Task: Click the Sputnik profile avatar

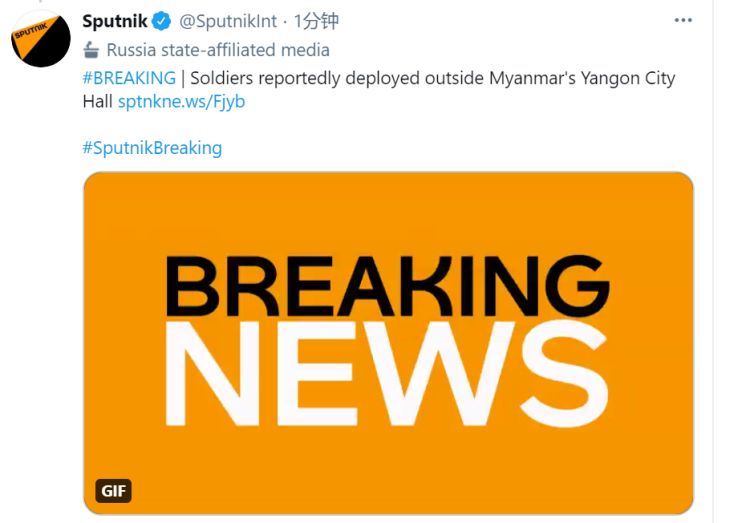Action: tap(40, 40)
